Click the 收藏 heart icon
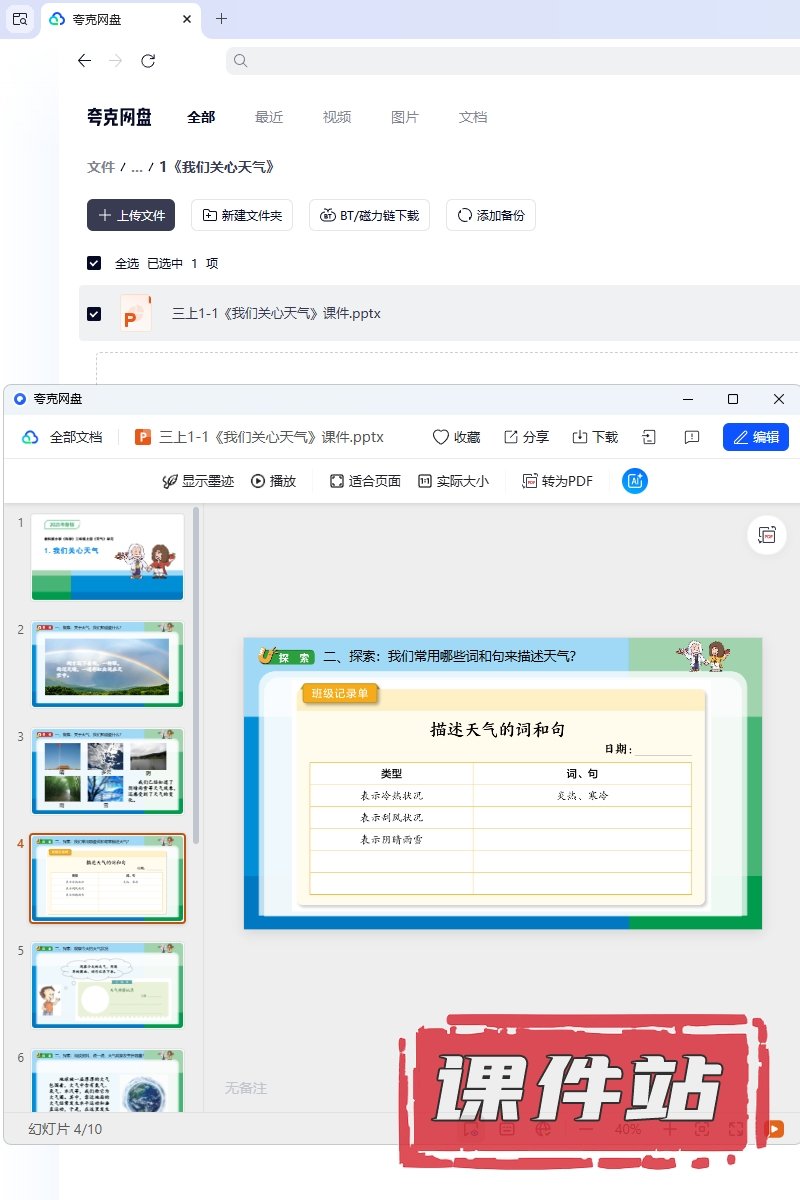Viewport: 800px width, 1200px height. (x=441, y=437)
